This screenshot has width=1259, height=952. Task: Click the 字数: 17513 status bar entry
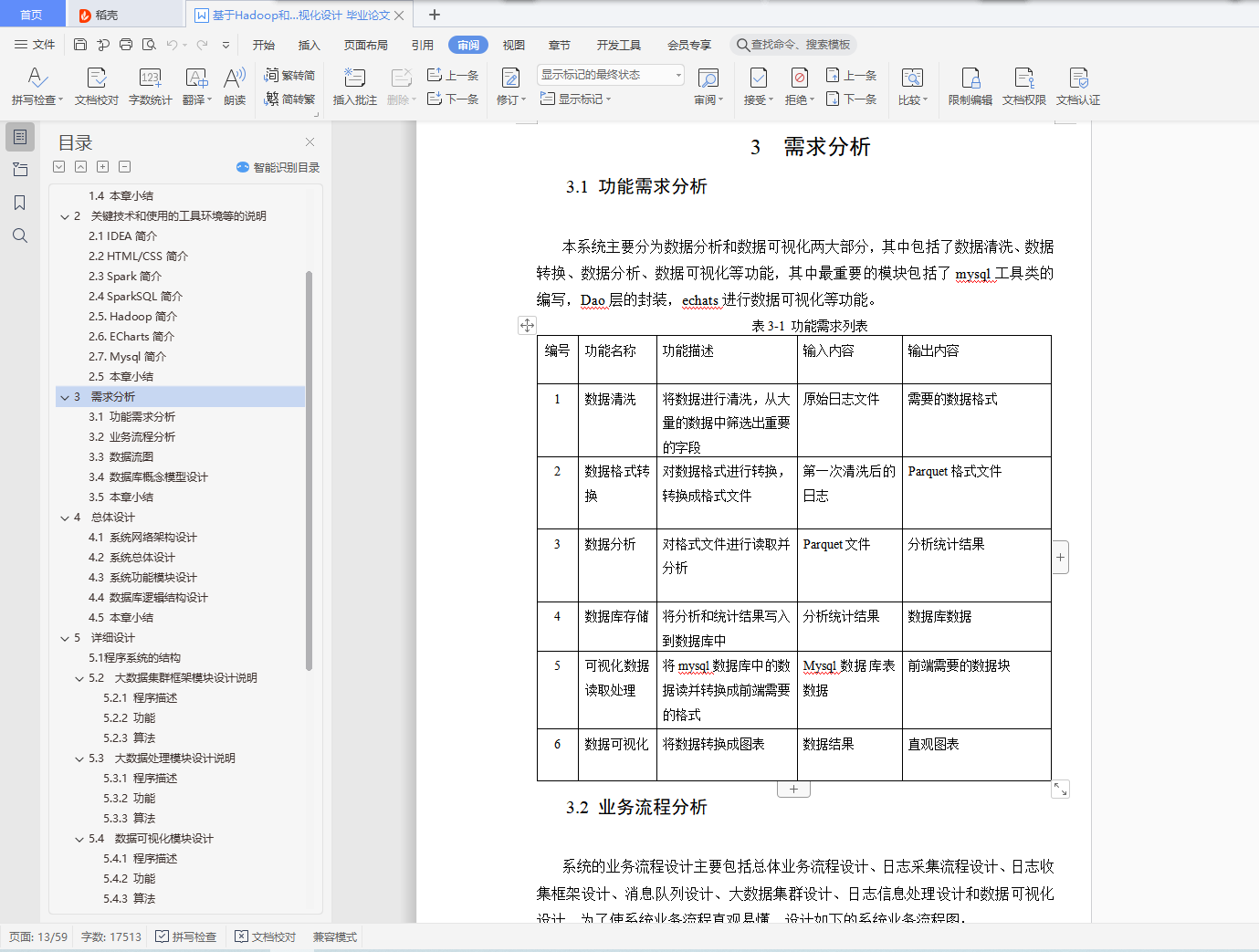(x=111, y=936)
